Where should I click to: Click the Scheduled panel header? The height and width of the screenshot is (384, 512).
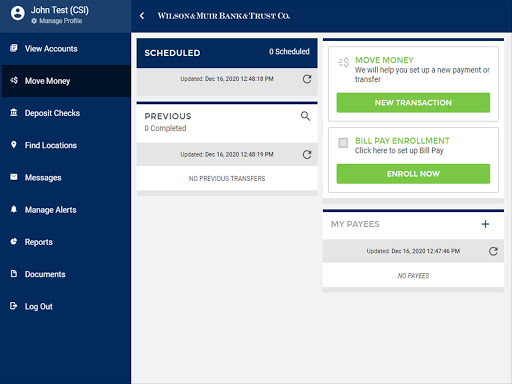pyautogui.click(x=227, y=53)
